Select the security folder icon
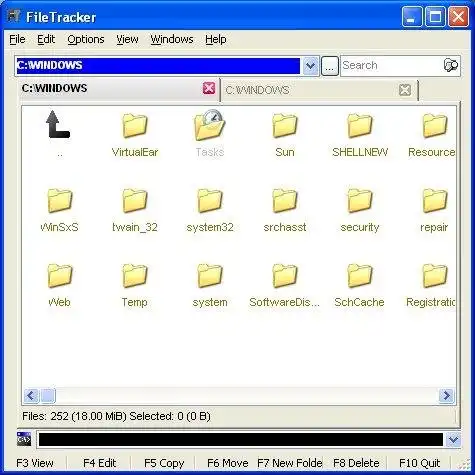 (x=360, y=201)
